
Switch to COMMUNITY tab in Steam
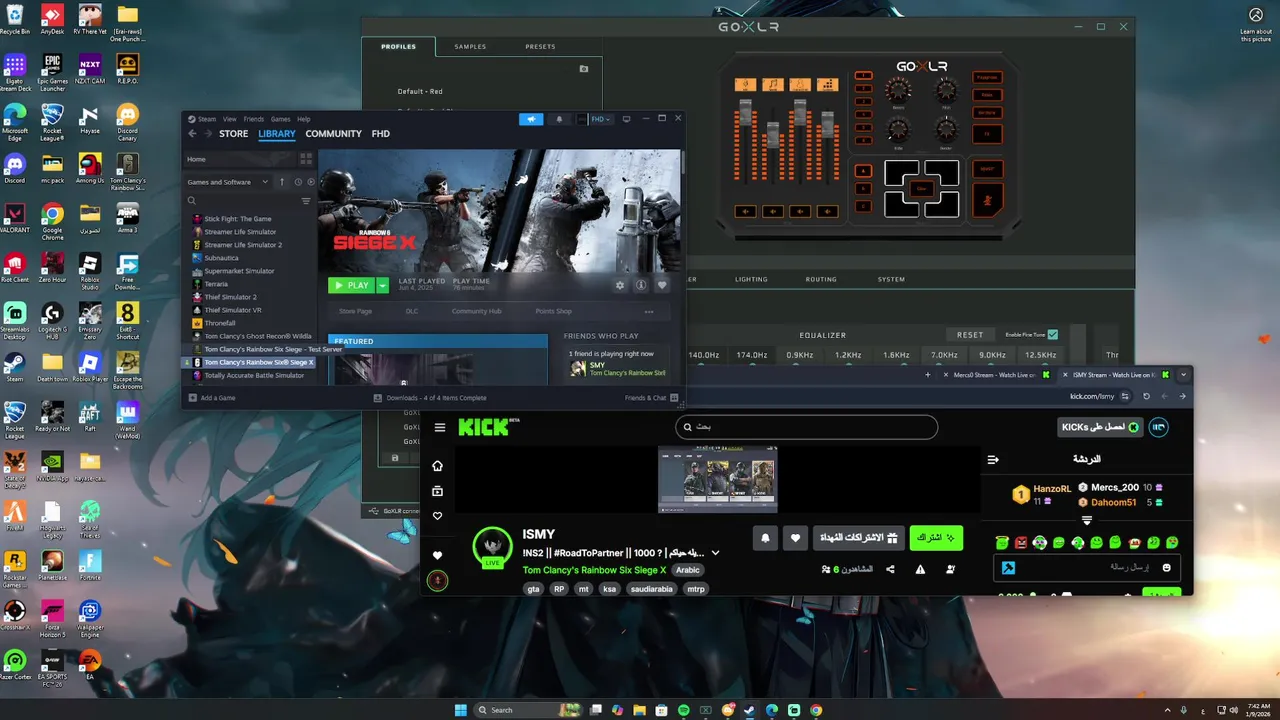coord(333,134)
